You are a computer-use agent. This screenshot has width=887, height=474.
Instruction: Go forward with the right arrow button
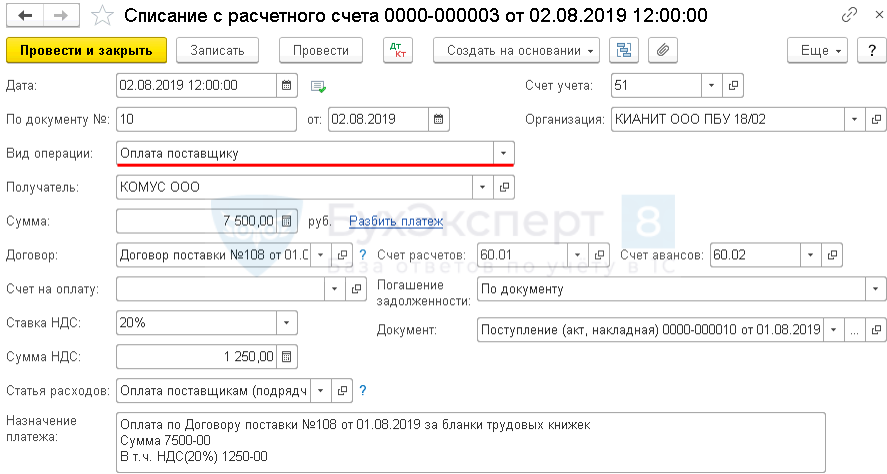point(61,15)
